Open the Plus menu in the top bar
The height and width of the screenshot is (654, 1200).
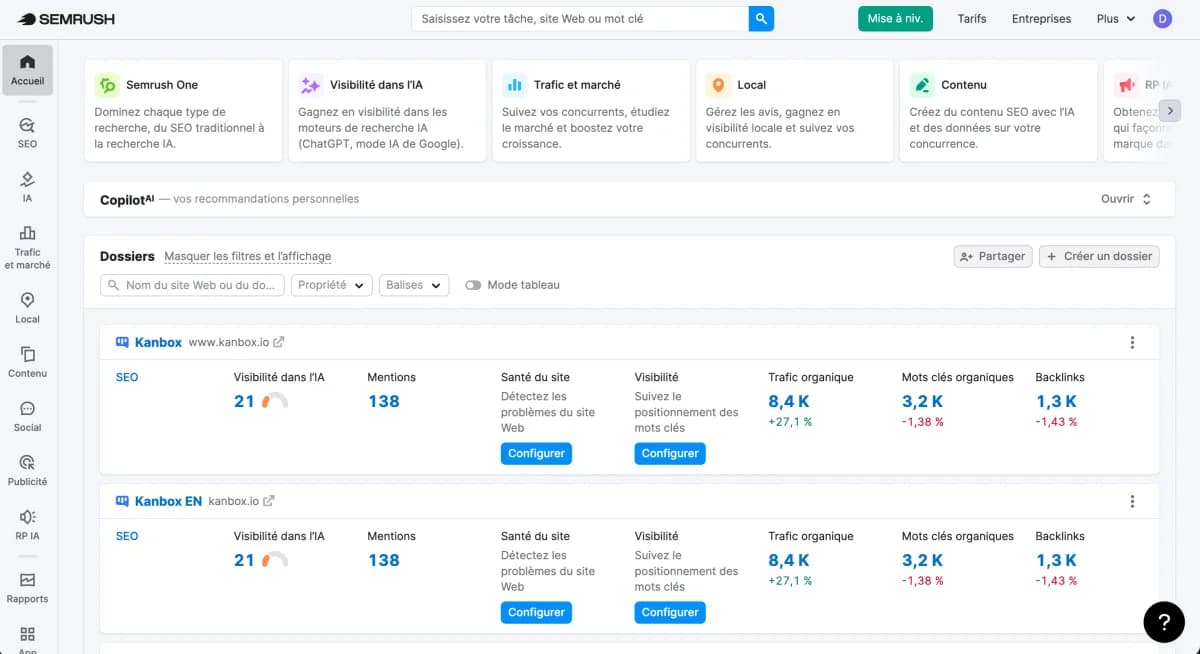(x=1115, y=18)
